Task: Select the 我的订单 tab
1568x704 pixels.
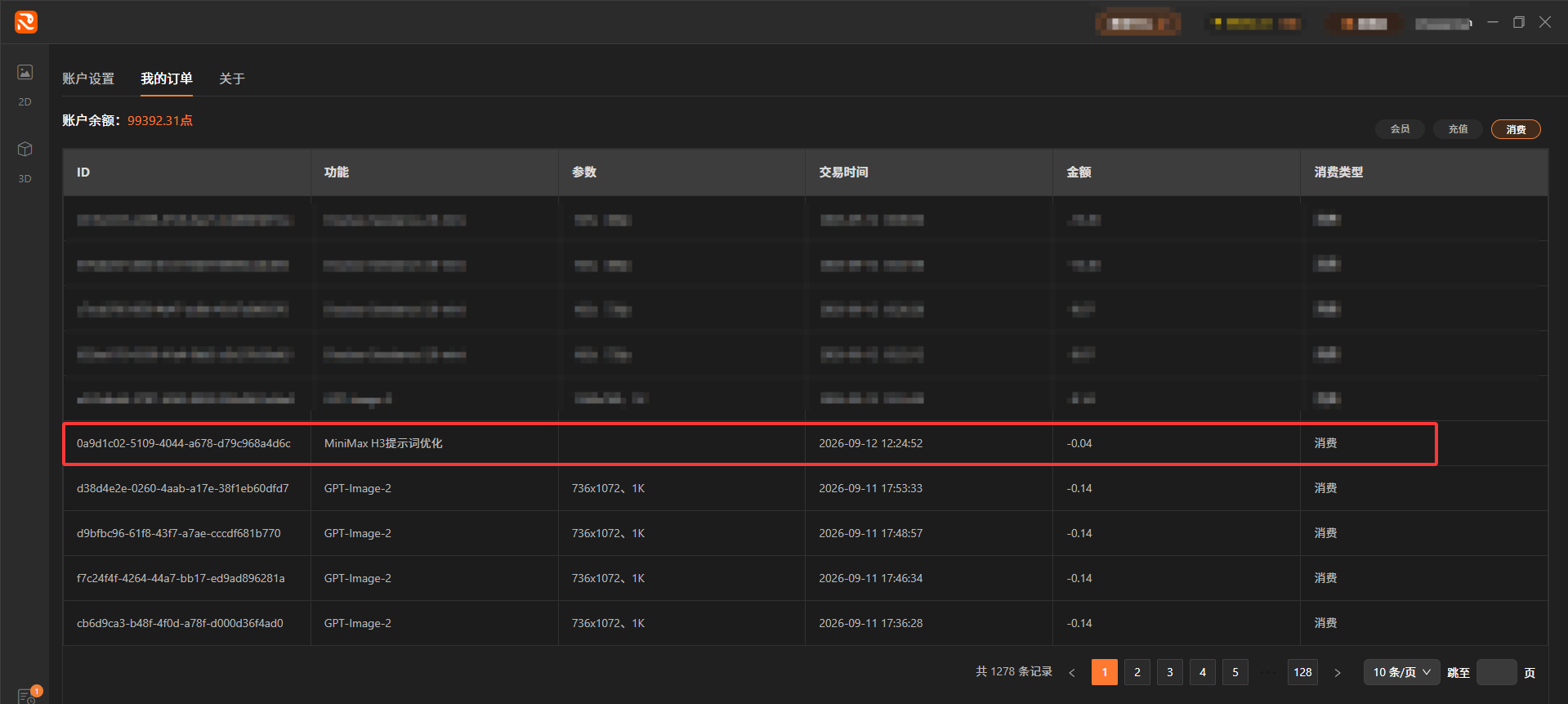Action: (x=167, y=78)
